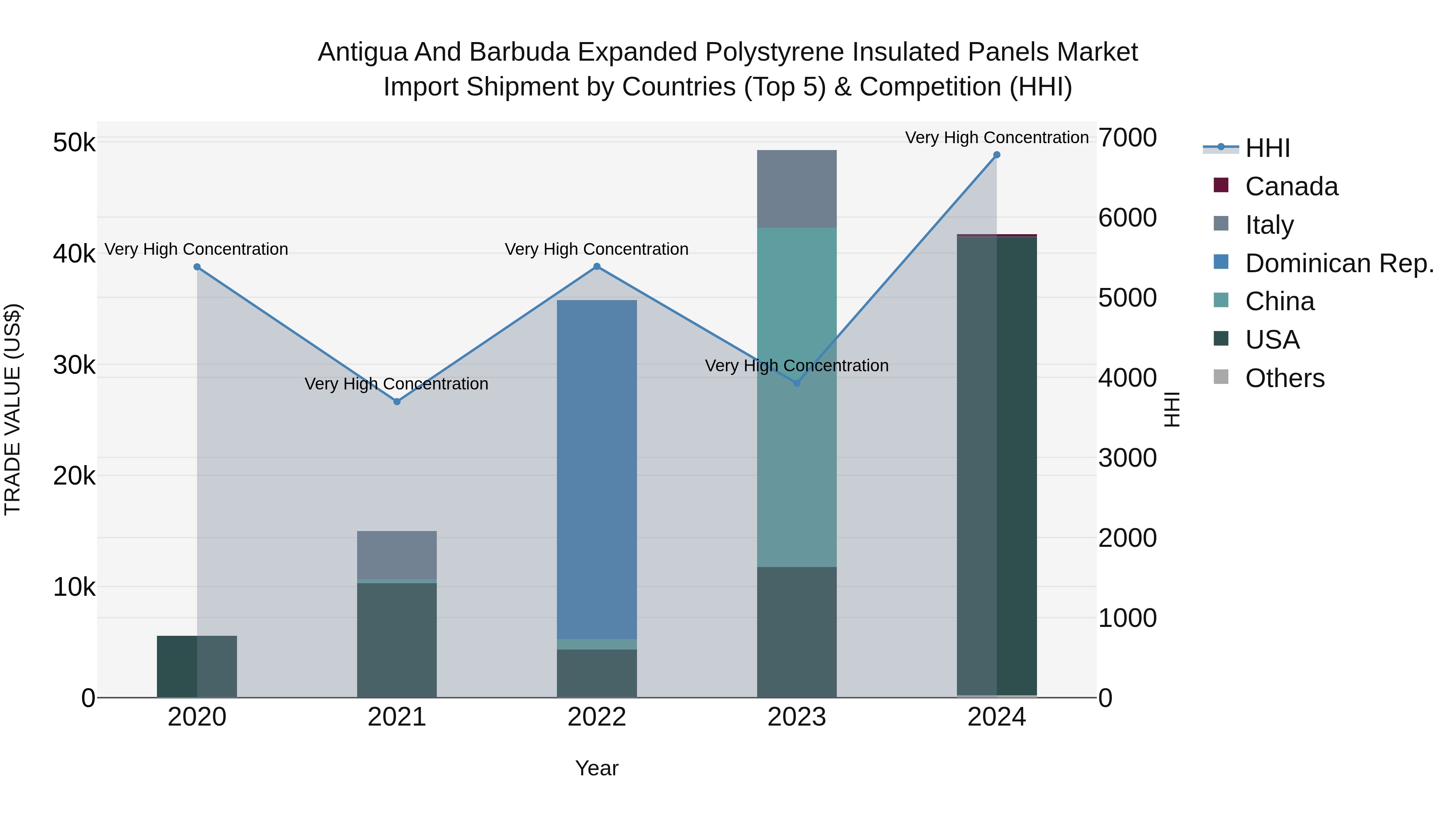Click the Dominican Rep. bar segment in 2022
The width and height of the screenshot is (1456, 819).
(x=597, y=470)
